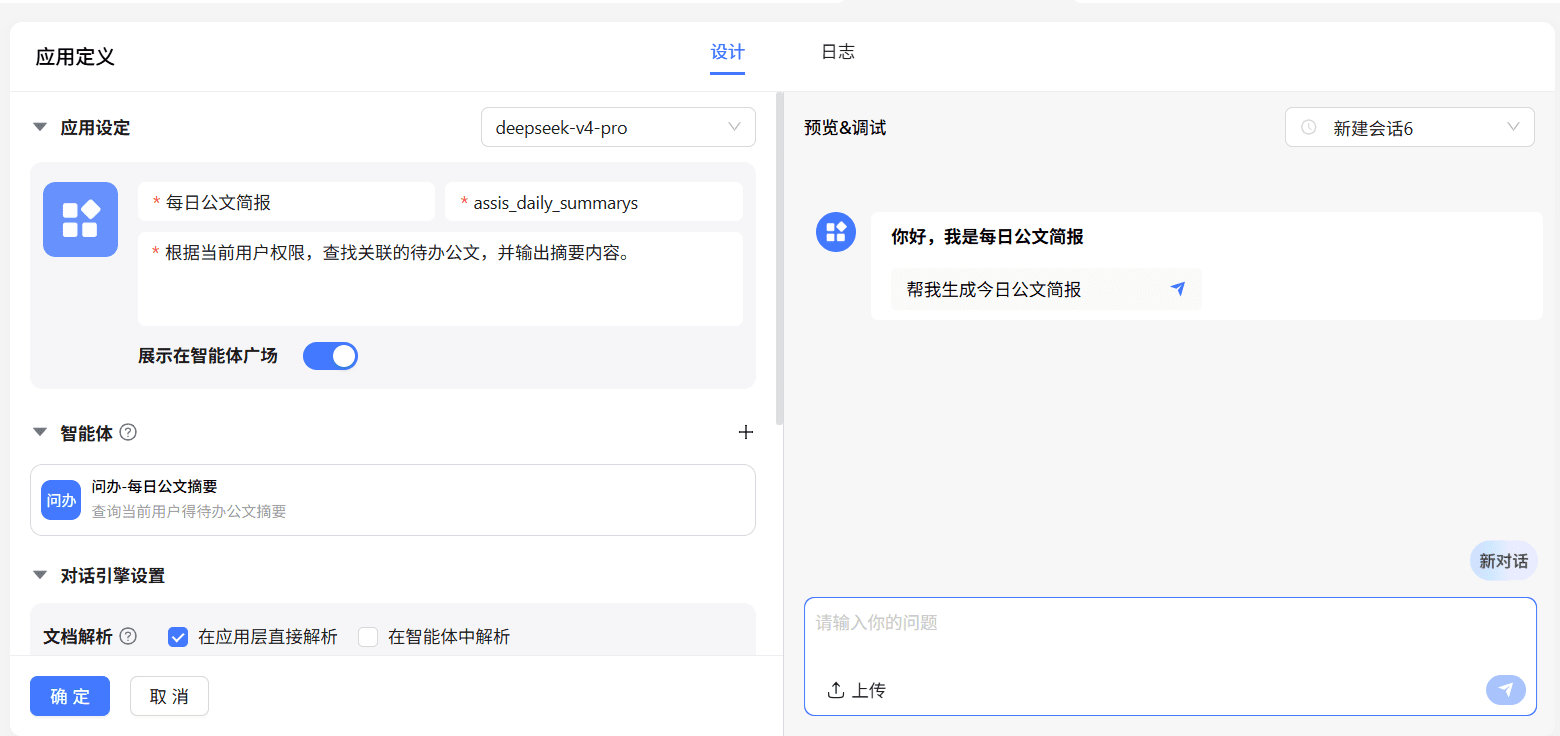Image resolution: width=1560 pixels, height=736 pixels.
Task: Click the 取消 cancel button
Action: tap(169, 696)
